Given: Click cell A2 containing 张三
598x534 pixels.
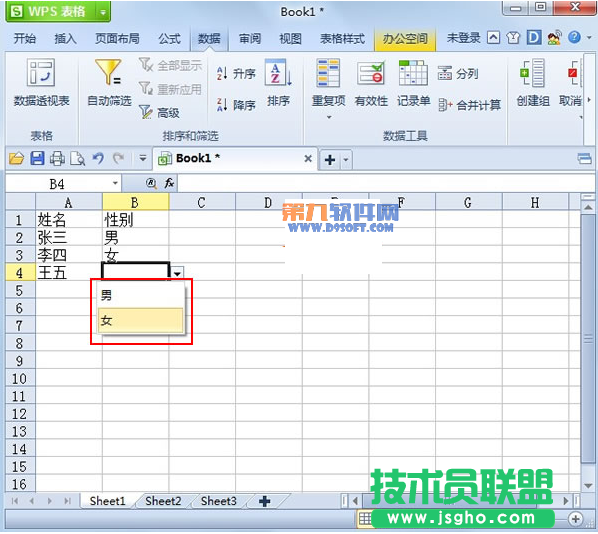Looking at the screenshot, I should pyautogui.click(x=69, y=237).
